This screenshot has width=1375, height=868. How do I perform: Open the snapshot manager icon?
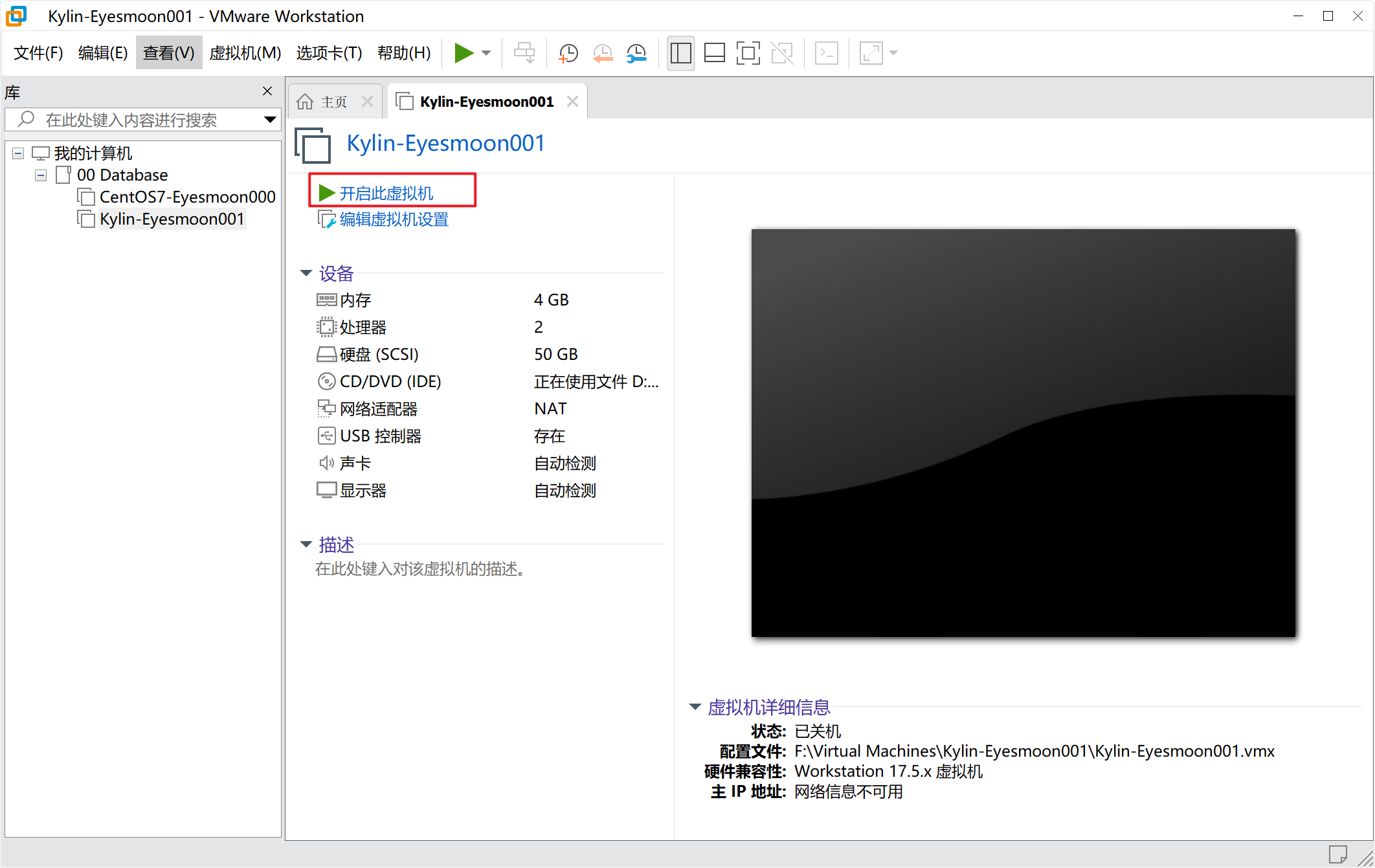pos(637,53)
